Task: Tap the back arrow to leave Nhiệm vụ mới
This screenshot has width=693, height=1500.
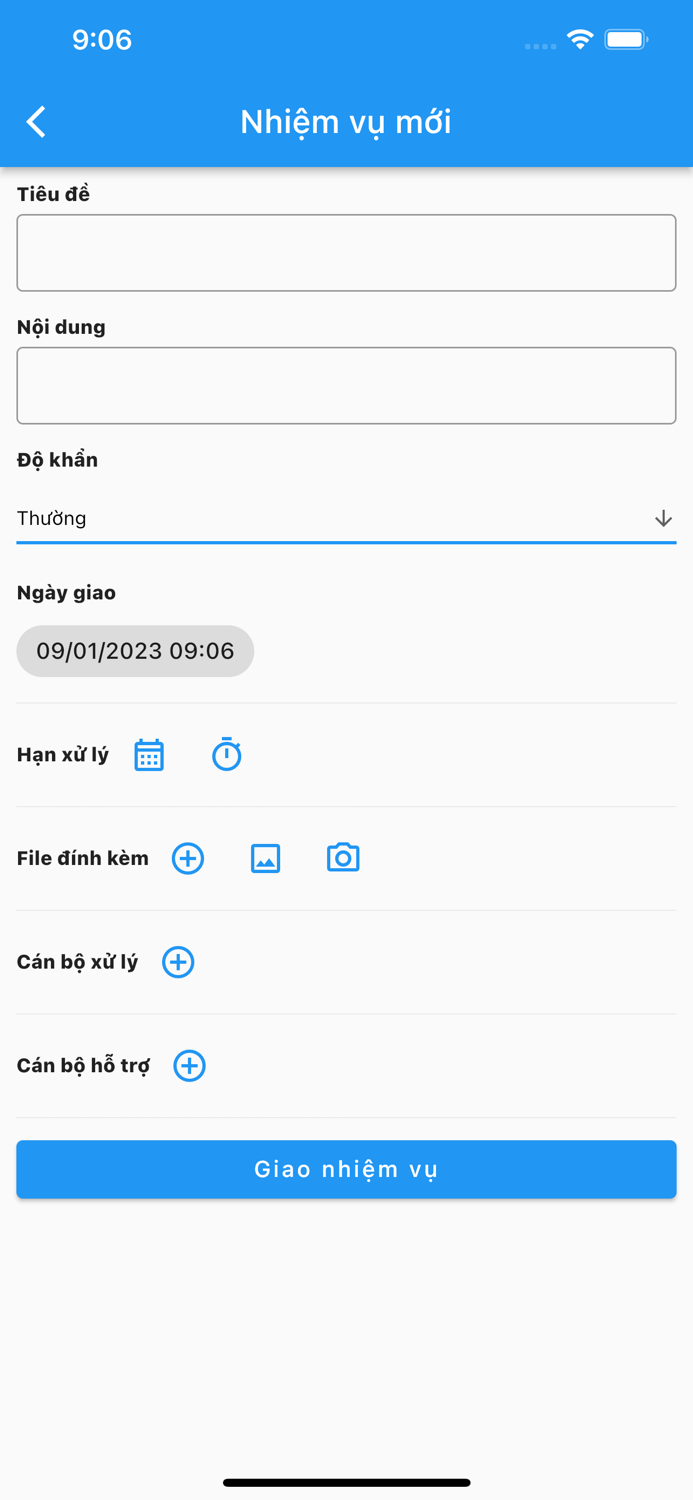Action: coord(35,121)
